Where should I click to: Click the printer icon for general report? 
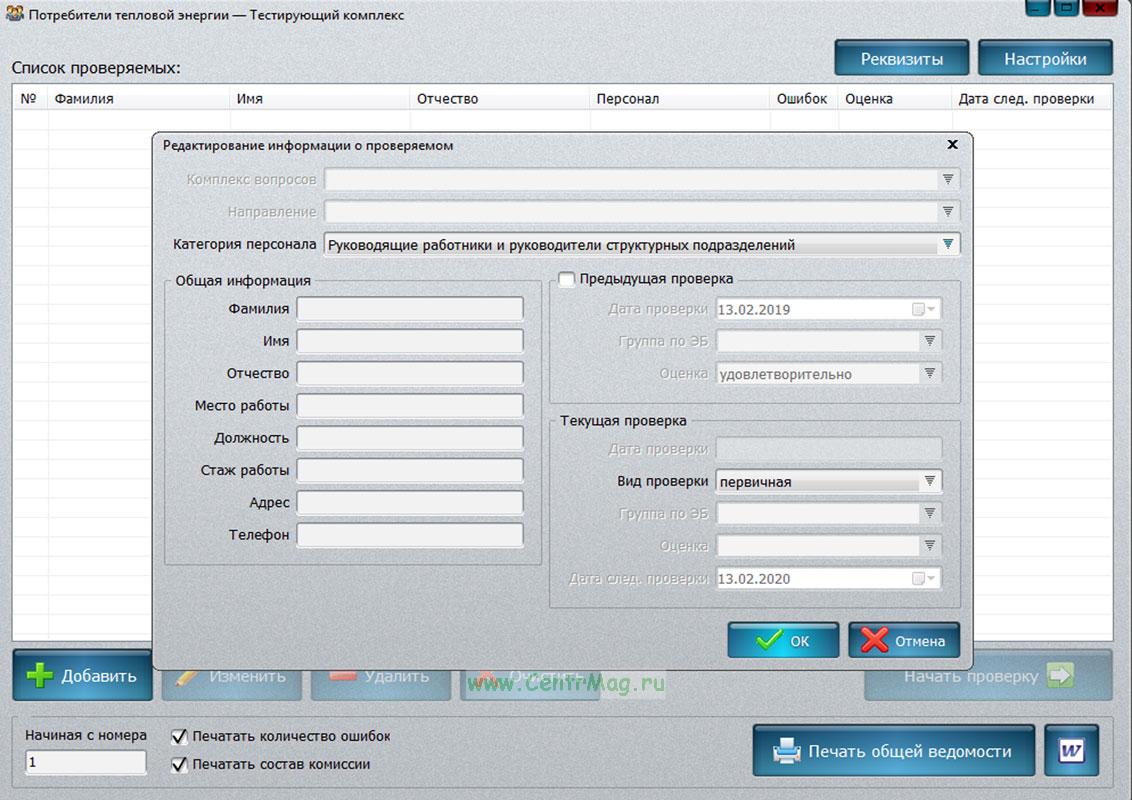(787, 751)
